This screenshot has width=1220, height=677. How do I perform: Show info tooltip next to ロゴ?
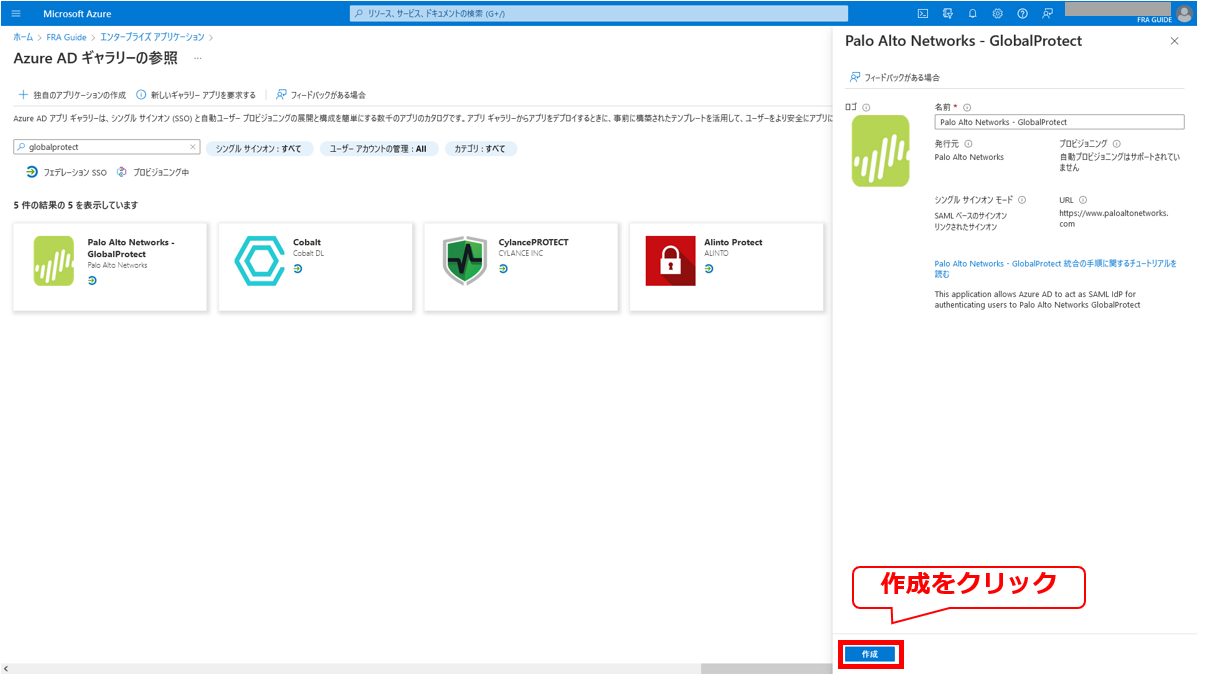click(x=866, y=107)
